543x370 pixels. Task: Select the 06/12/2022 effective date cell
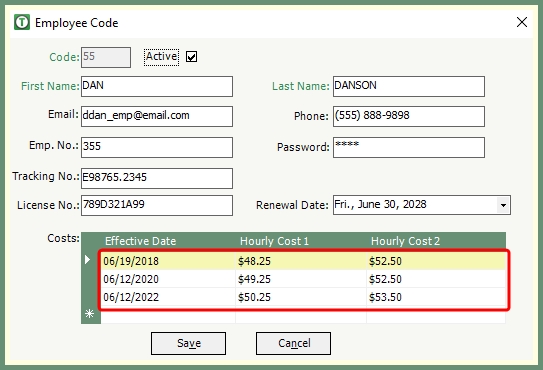pos(168,297)
